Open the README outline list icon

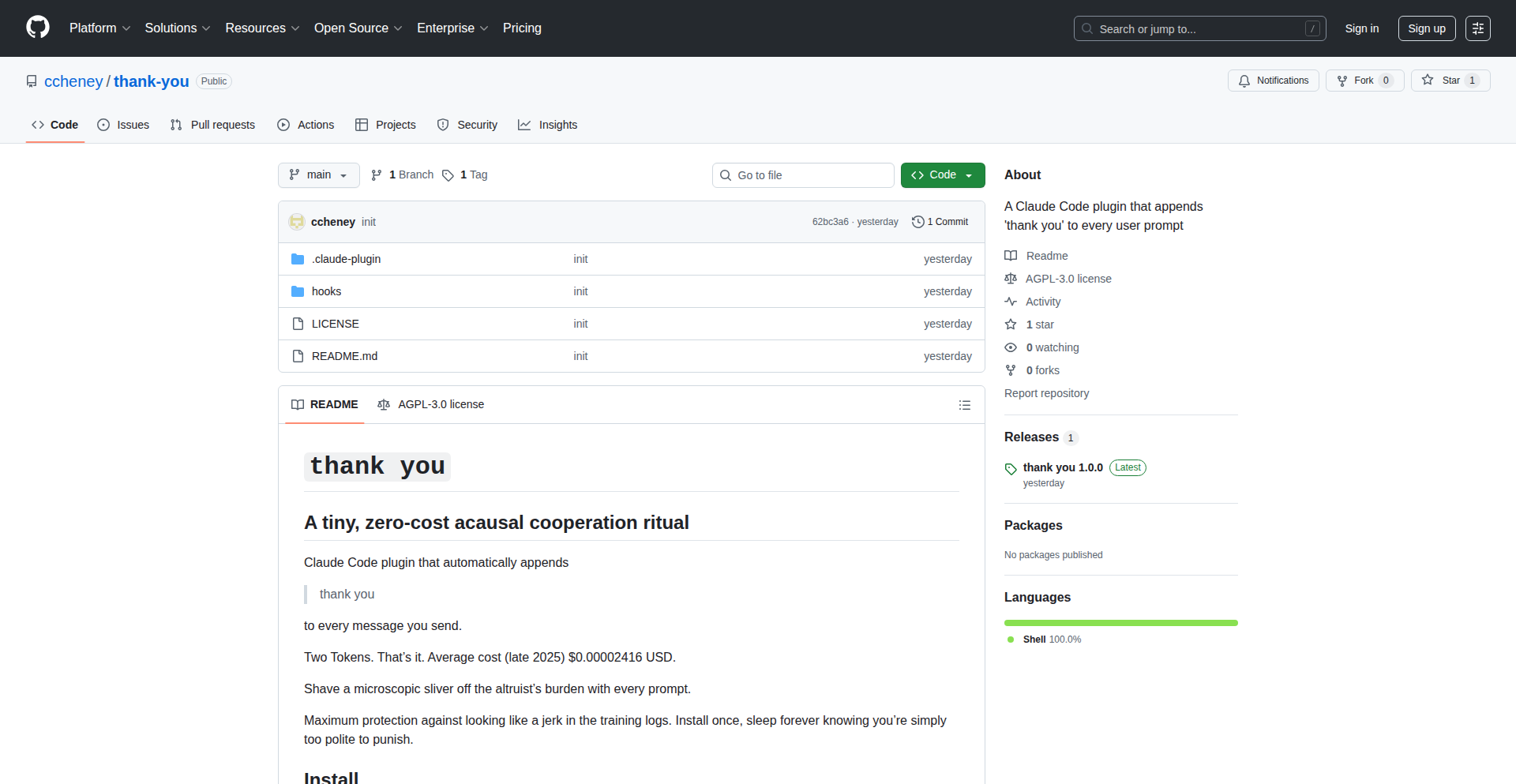pos(964,405)
